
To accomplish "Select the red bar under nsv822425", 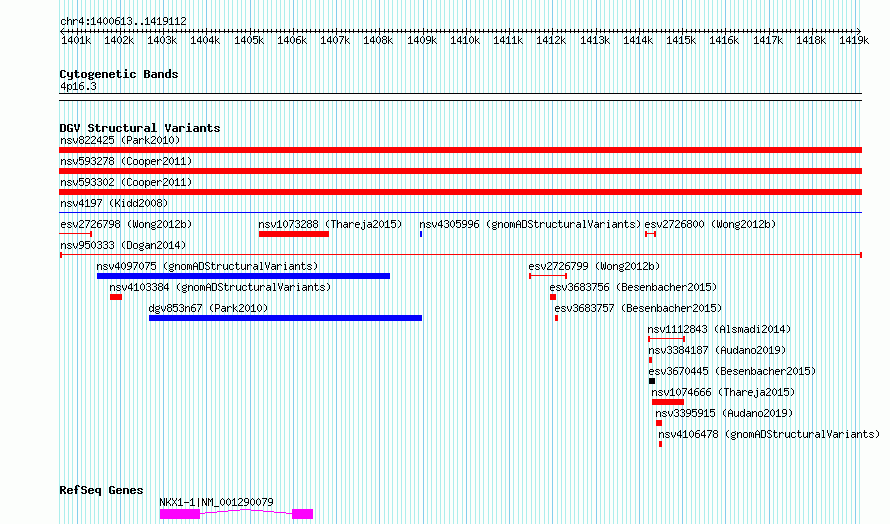I will click(460, 150).
